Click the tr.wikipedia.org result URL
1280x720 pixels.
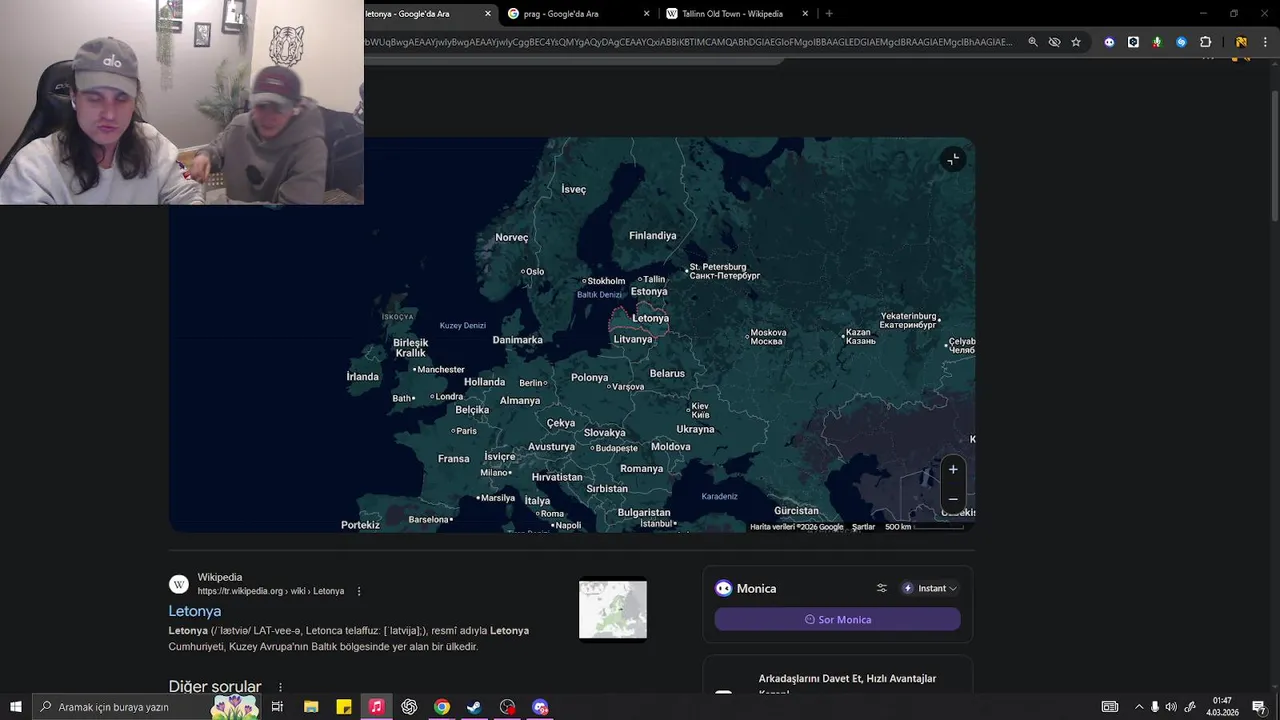point(271,591)
